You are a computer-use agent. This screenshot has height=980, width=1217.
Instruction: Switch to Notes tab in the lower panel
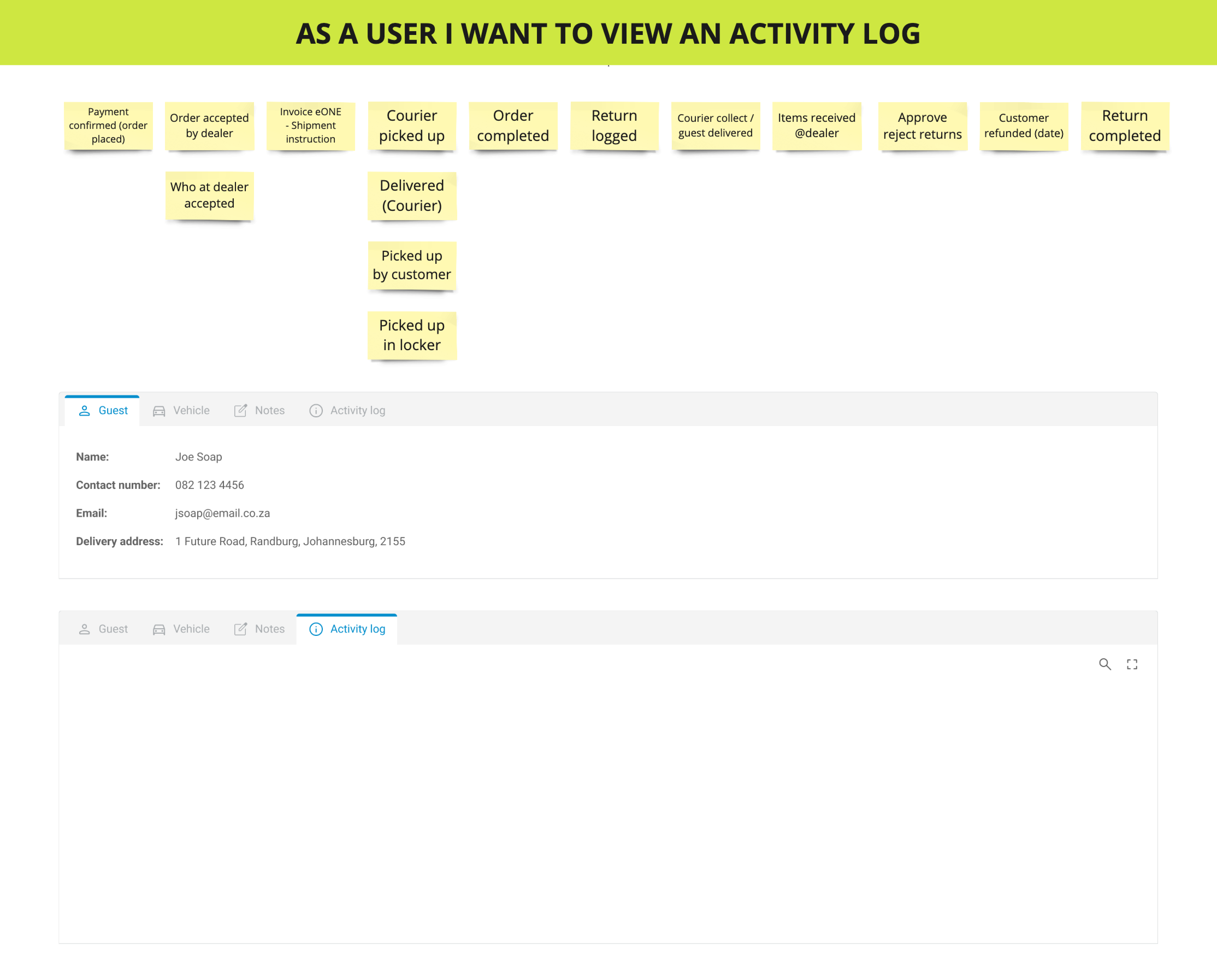[260, 629]
